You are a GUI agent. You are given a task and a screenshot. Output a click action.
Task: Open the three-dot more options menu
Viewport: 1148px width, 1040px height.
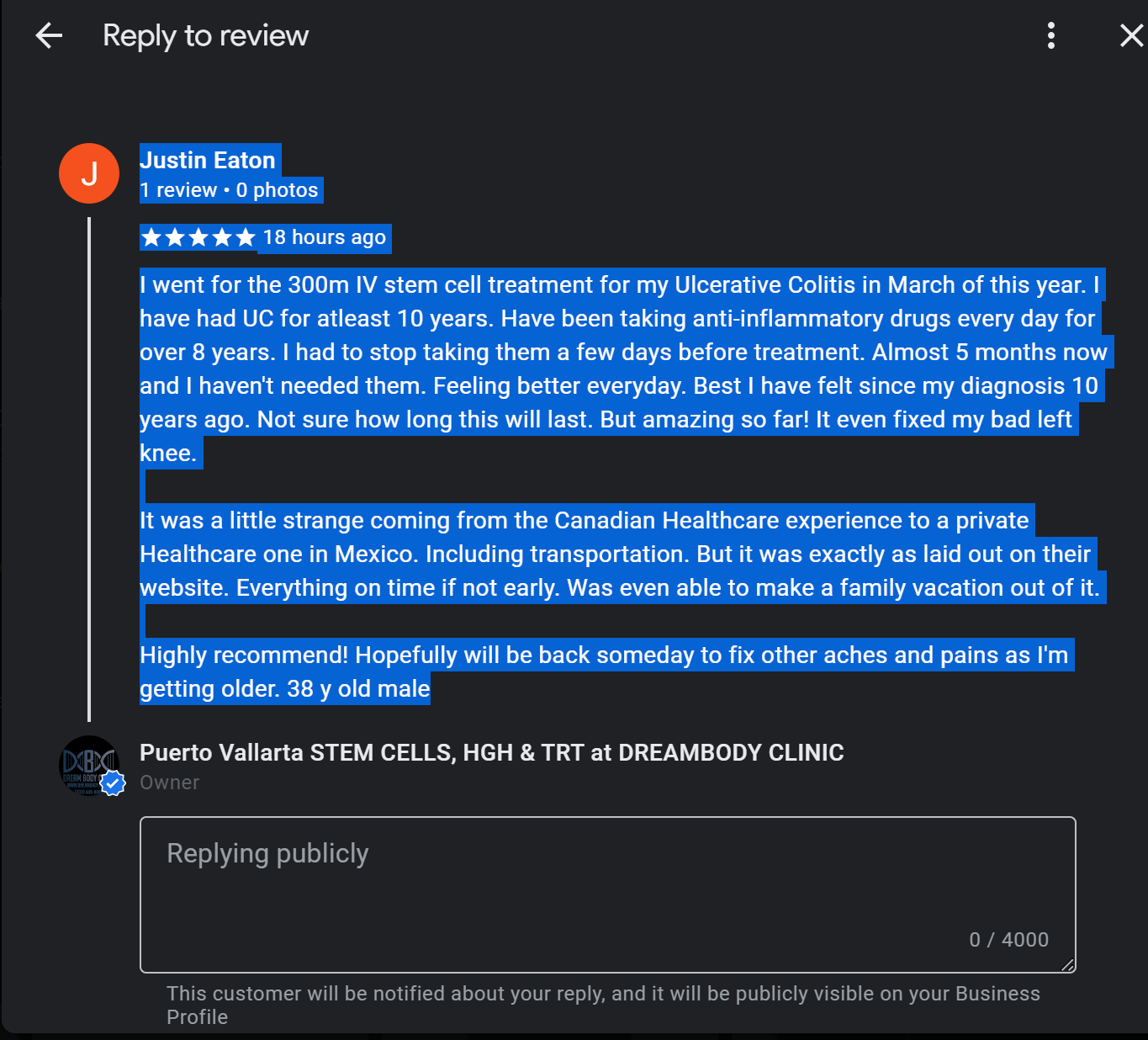tap(1050, 35)
